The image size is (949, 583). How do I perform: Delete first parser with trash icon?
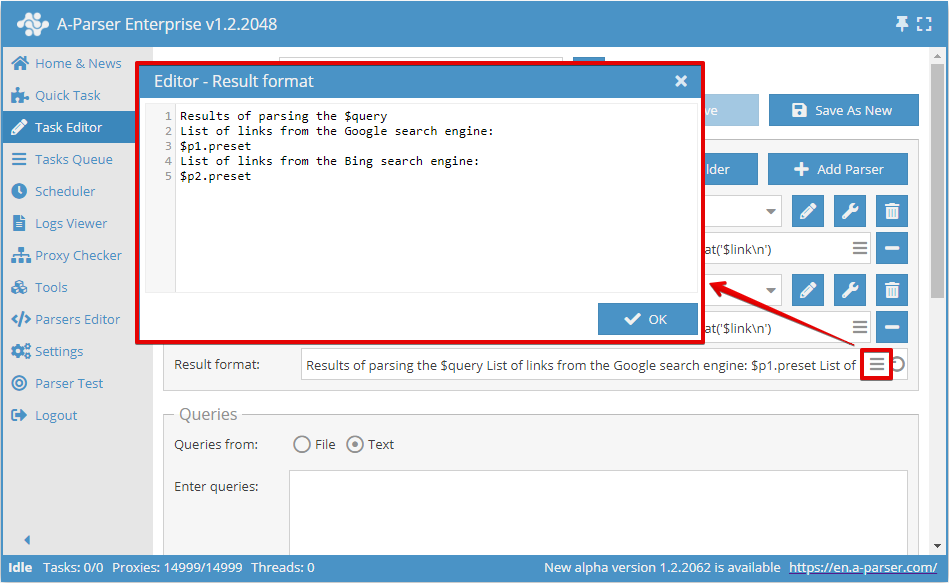[892, 211]
